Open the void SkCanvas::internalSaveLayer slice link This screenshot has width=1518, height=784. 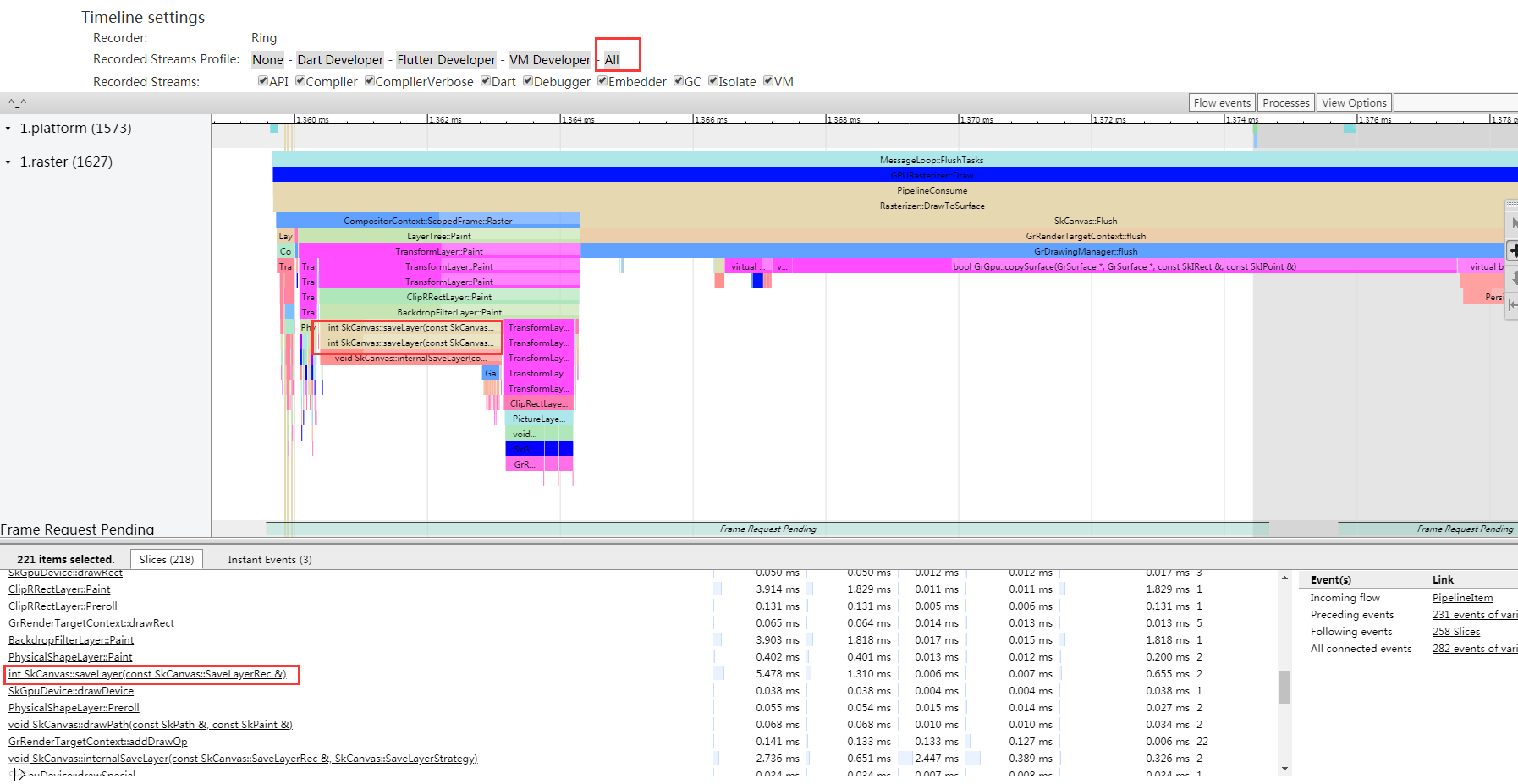point(243,758)
